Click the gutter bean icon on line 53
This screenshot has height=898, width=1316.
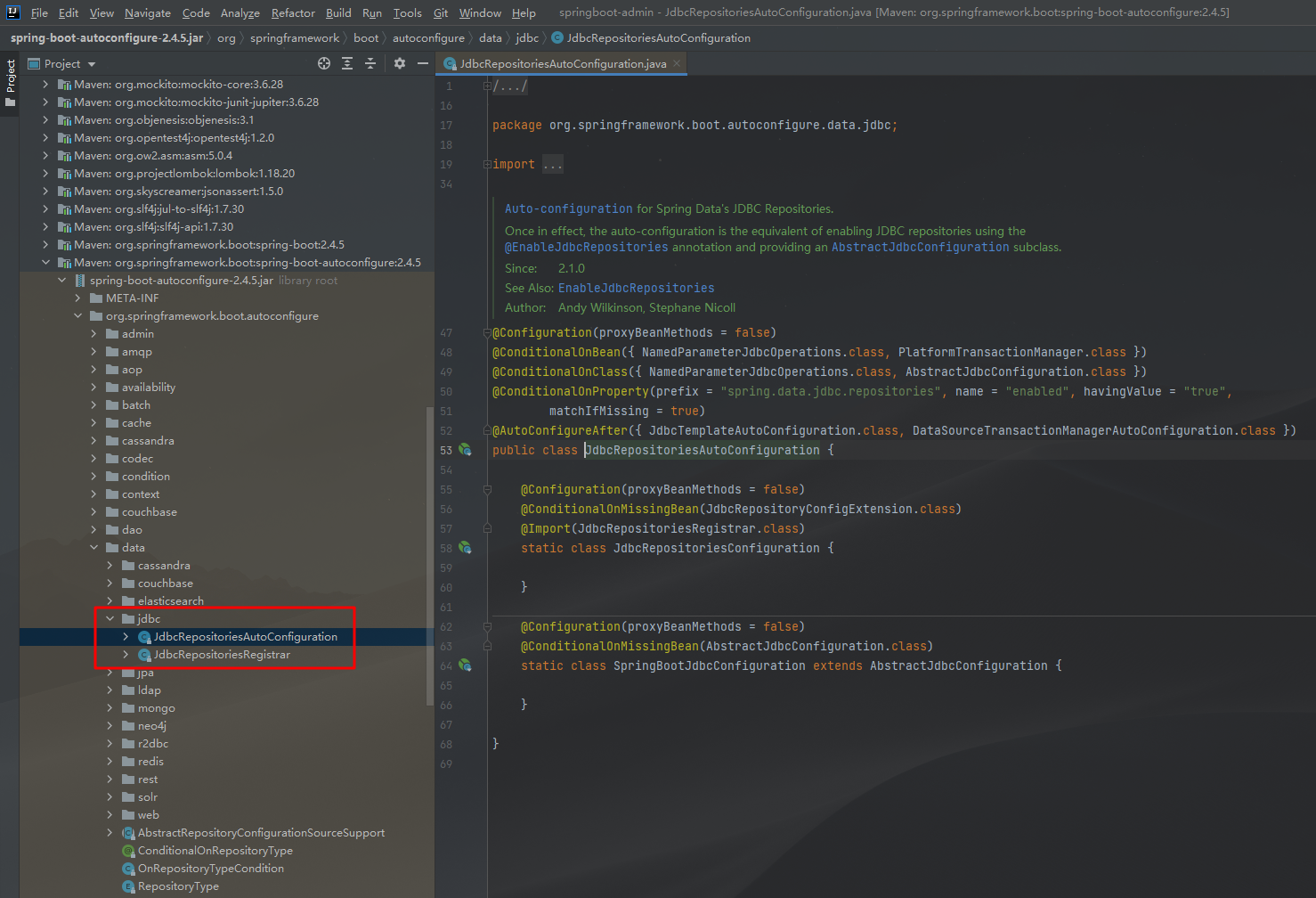click(465, 450)
